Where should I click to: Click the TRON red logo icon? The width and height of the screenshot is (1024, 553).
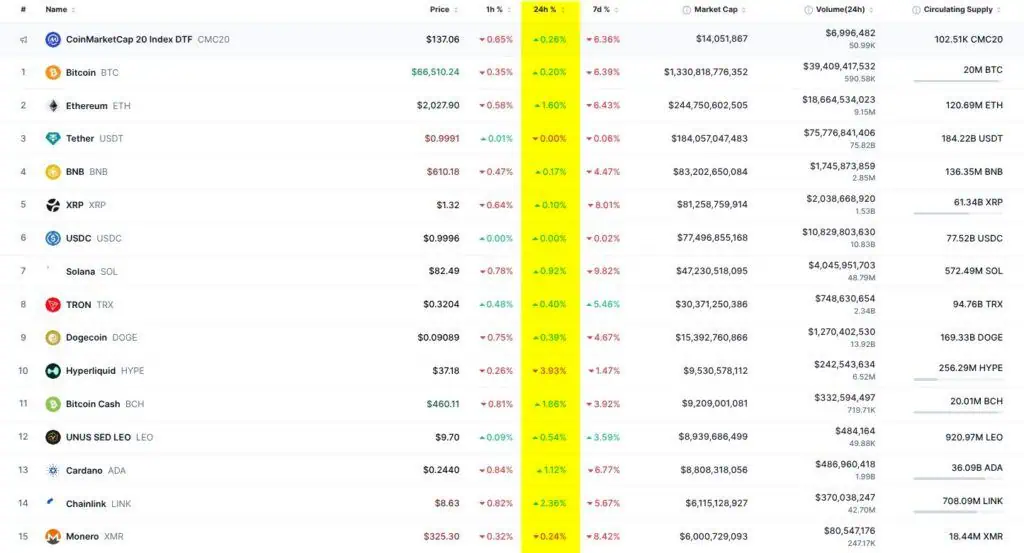(53, 305)
